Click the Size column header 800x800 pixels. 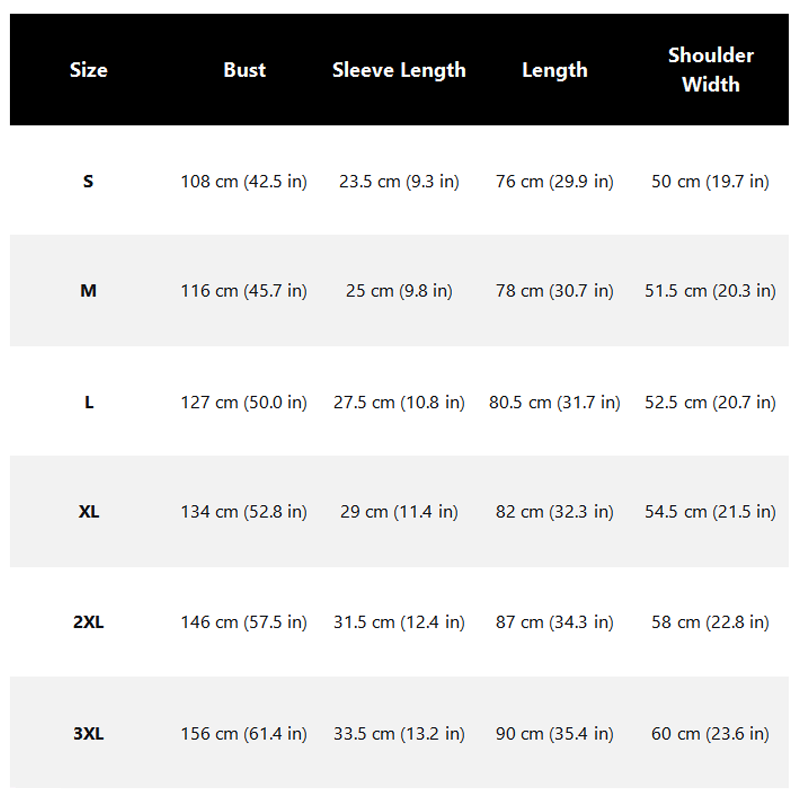(88, 70)
